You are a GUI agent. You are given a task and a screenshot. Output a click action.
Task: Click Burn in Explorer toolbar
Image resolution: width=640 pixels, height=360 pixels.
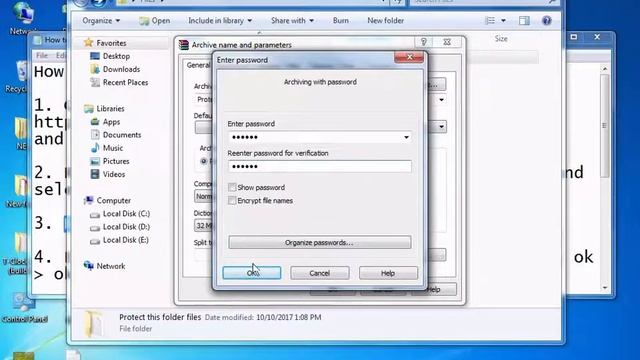click(341, 20)
